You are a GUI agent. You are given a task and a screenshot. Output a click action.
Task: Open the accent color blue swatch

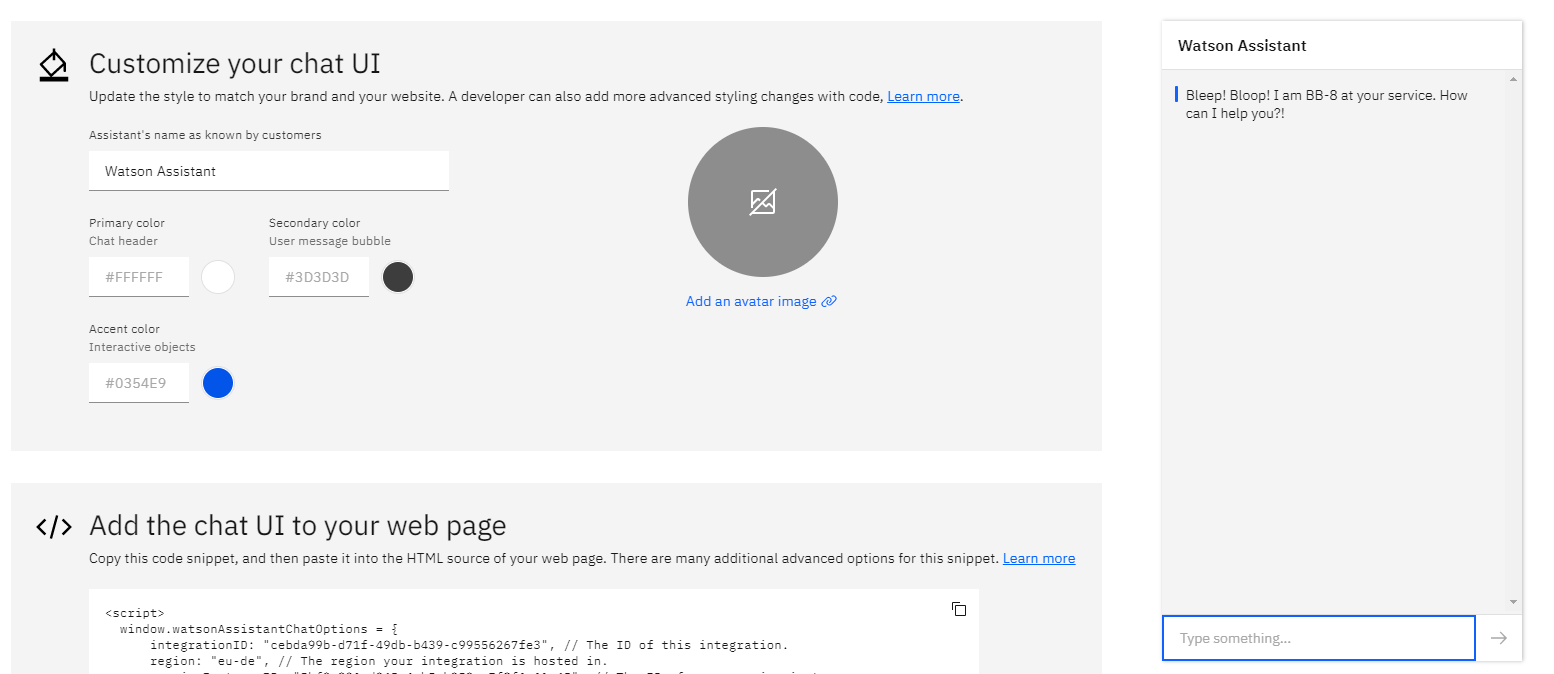218,383
